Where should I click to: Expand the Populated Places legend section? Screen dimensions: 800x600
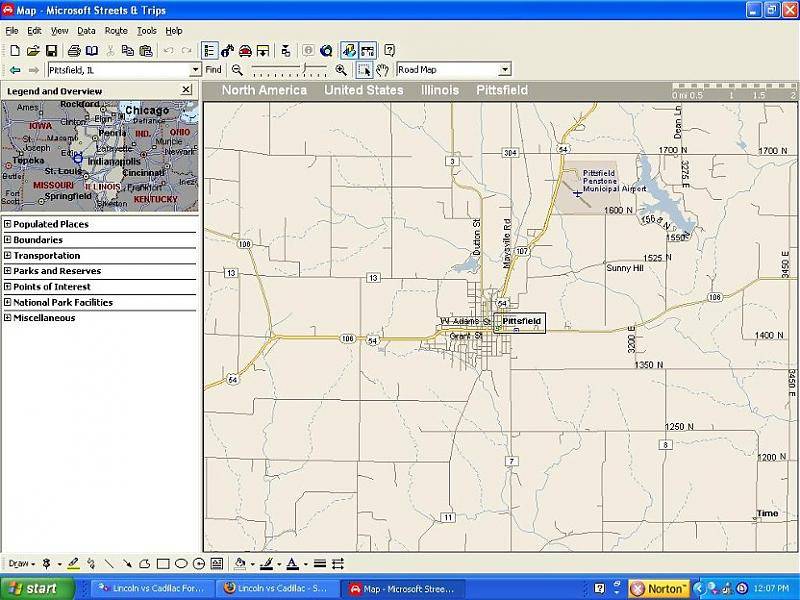click(8, 224)
